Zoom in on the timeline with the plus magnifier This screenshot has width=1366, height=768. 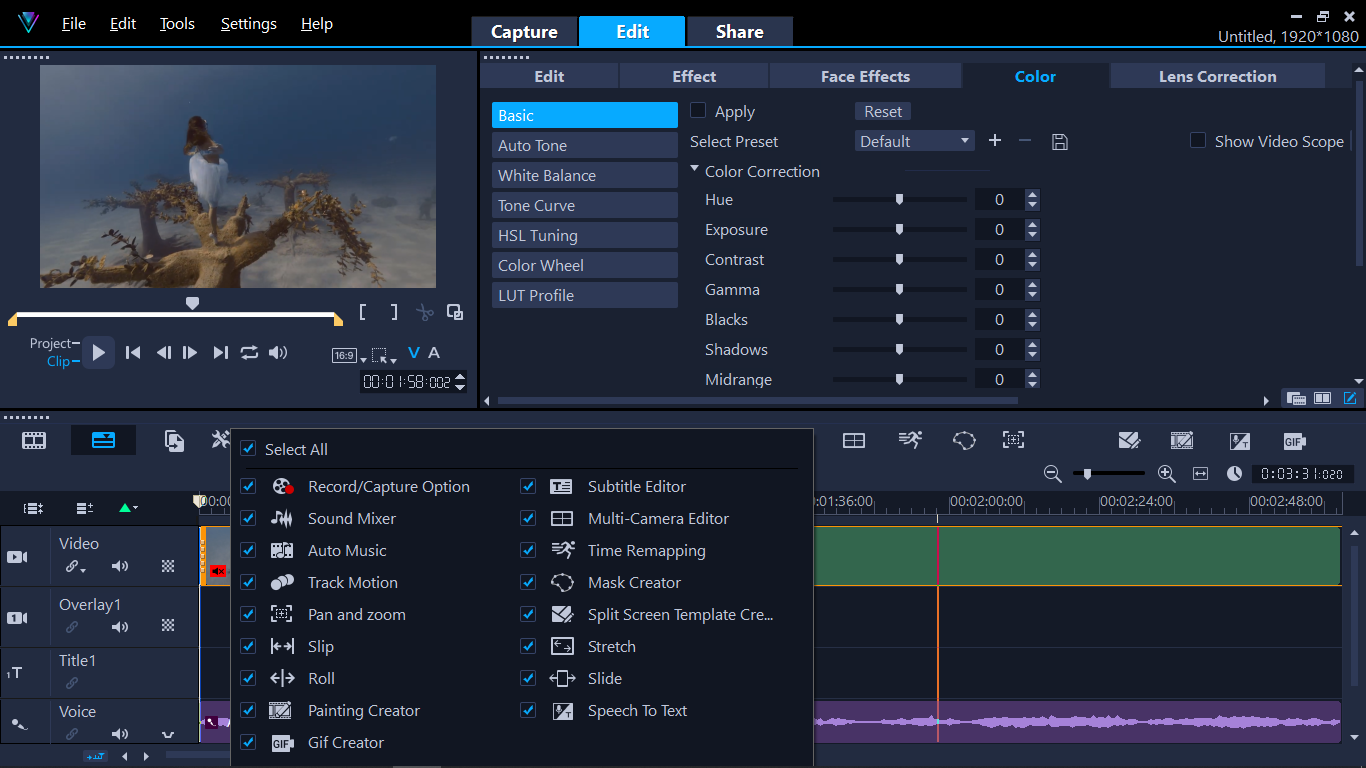click(x=1166, y=474)
